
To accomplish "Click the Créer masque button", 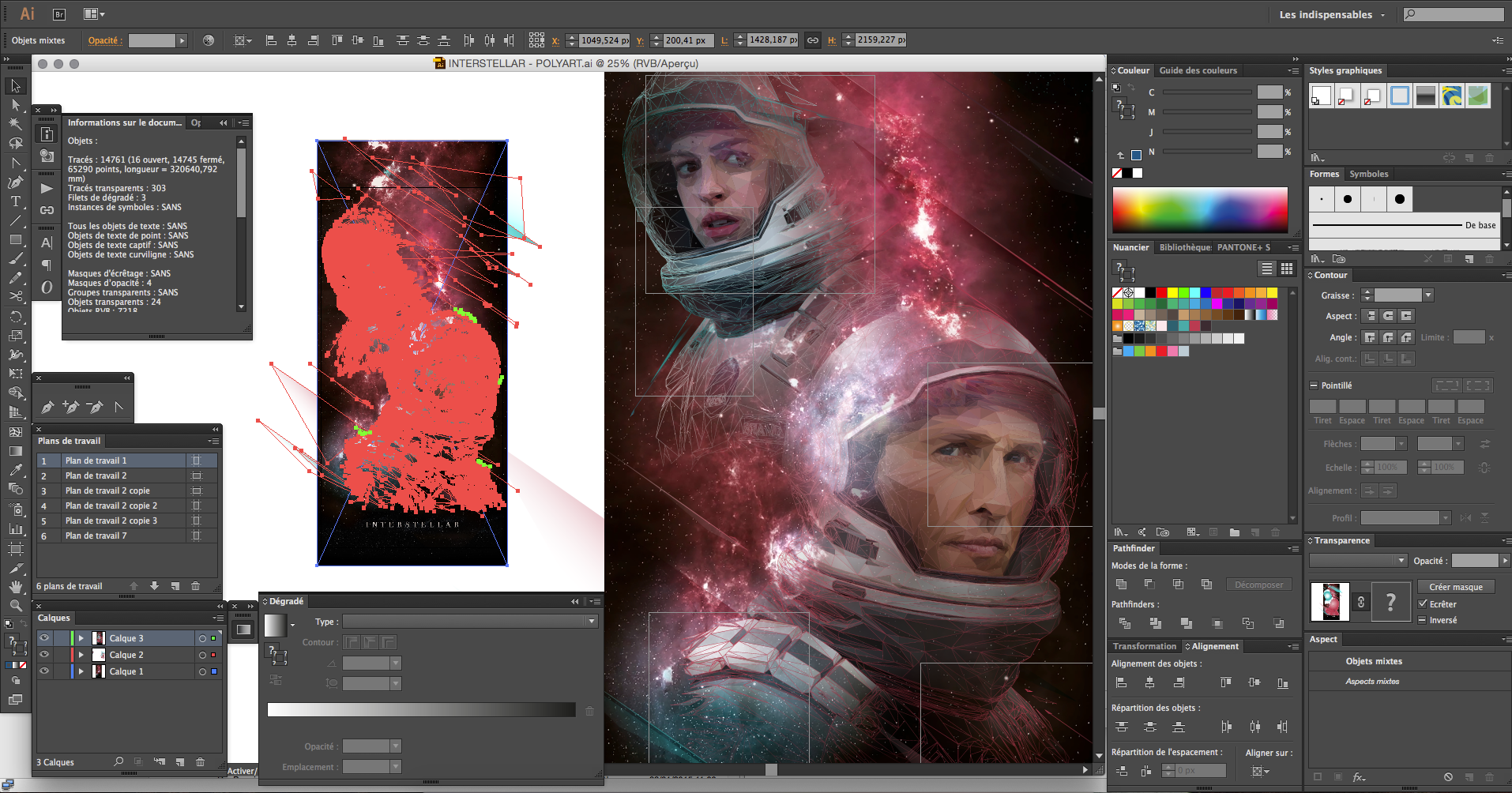I will tap(1455, 587).
